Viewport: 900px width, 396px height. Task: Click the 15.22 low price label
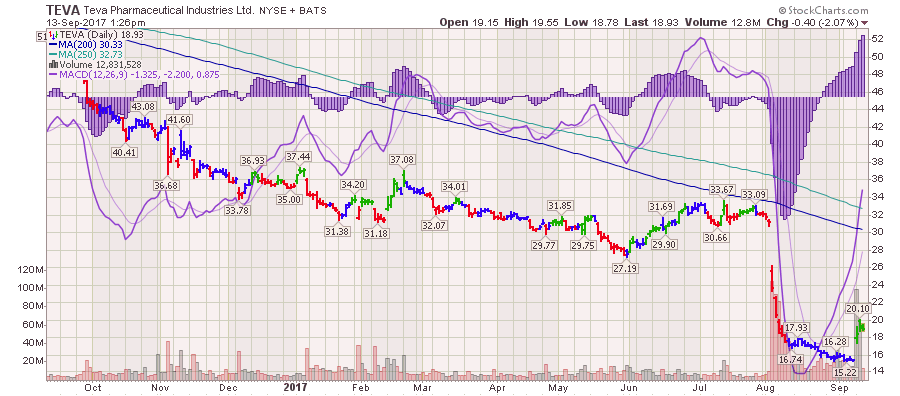845,372
